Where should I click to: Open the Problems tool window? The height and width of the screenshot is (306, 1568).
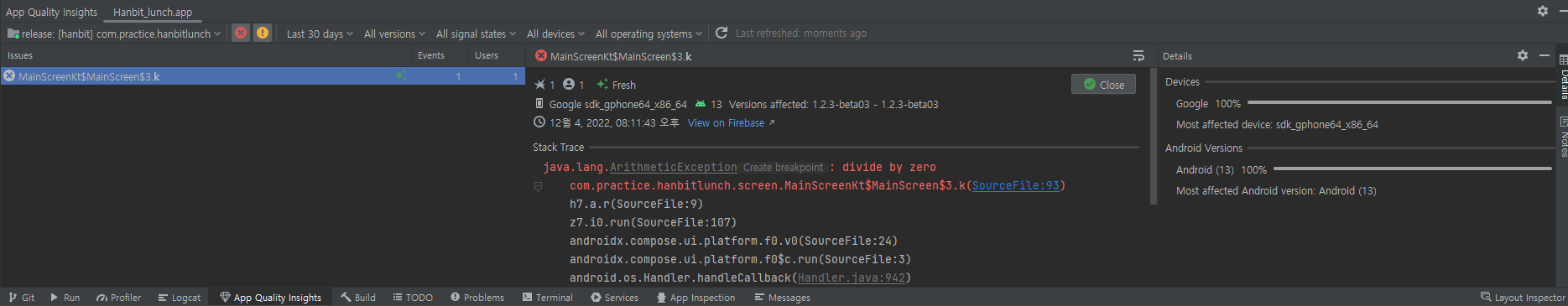pyautogui.click(x=477, y=298)
